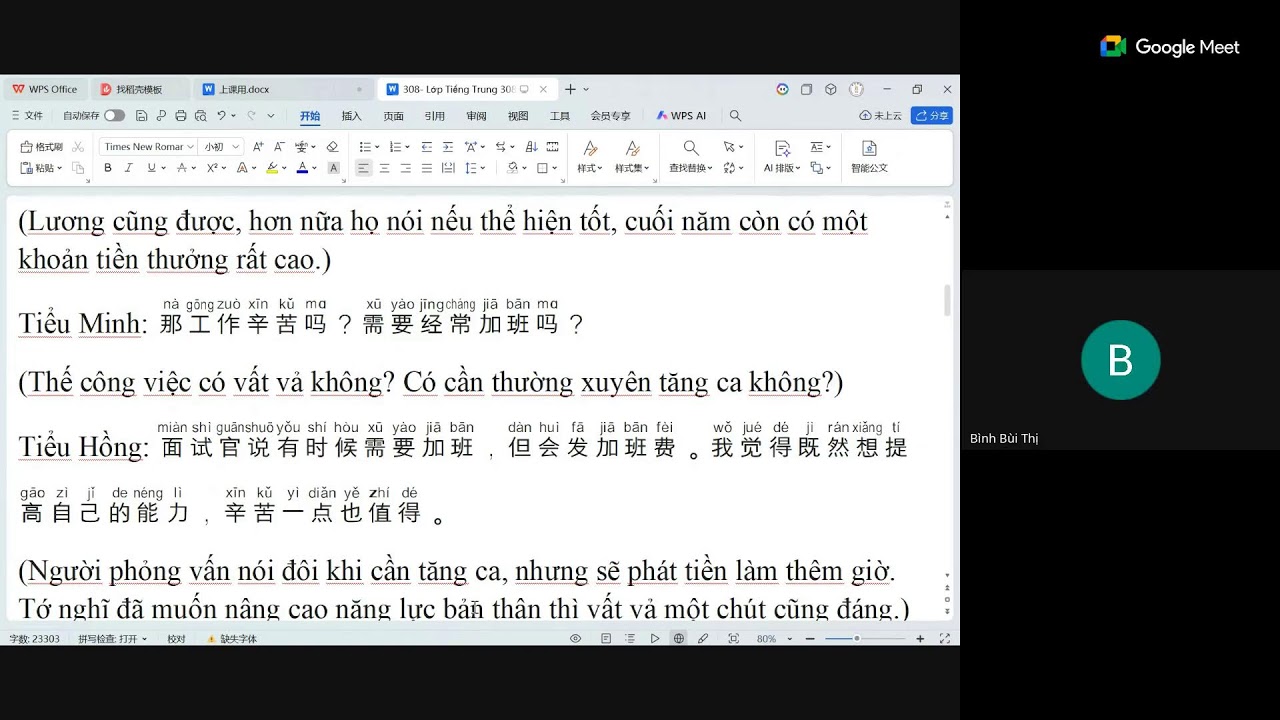Click the page layout view icon

point(606,638)
